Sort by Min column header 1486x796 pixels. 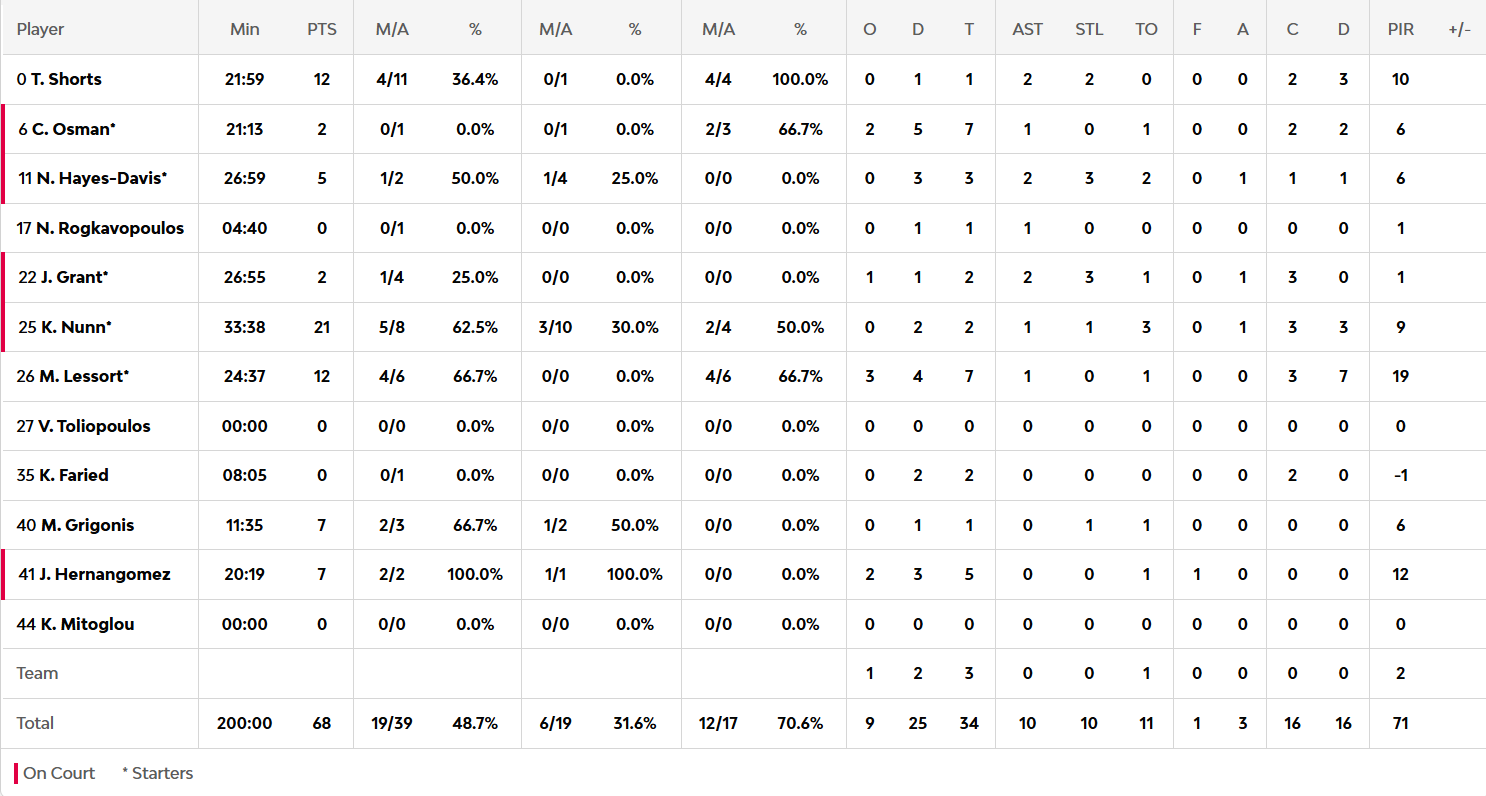coord(244,29)
